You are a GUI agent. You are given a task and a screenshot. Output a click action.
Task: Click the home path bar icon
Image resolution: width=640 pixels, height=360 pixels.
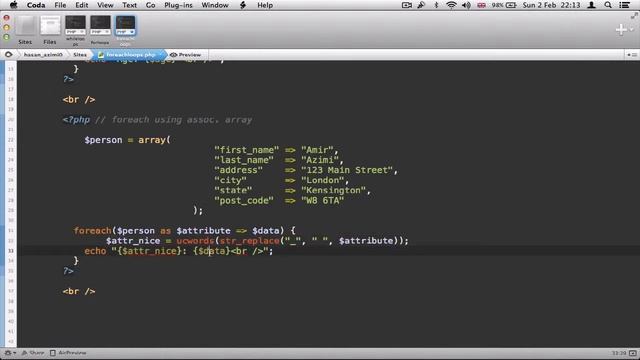(x=9, y=54)
